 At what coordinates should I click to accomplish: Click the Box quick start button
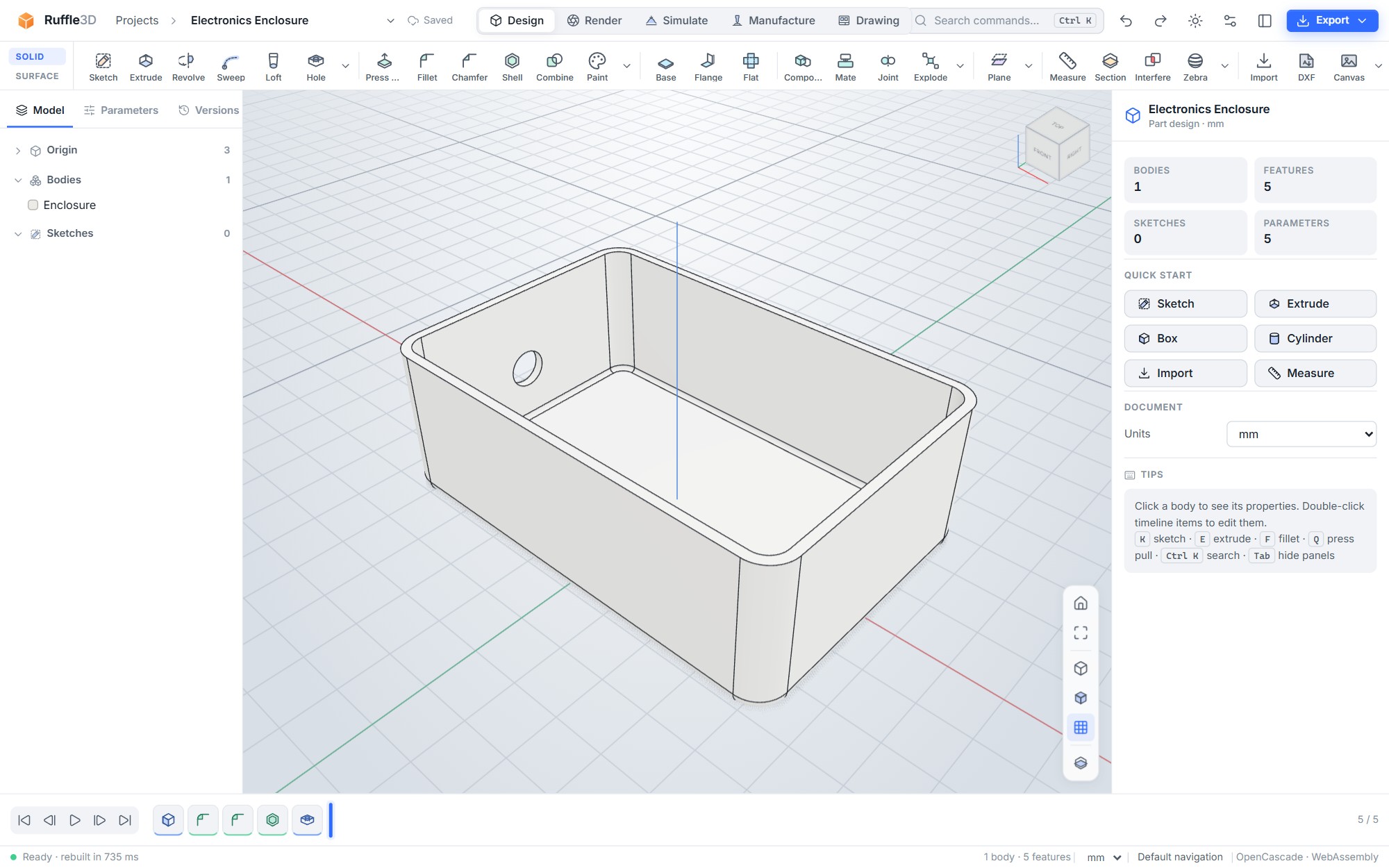click(x=1186, y=338)
